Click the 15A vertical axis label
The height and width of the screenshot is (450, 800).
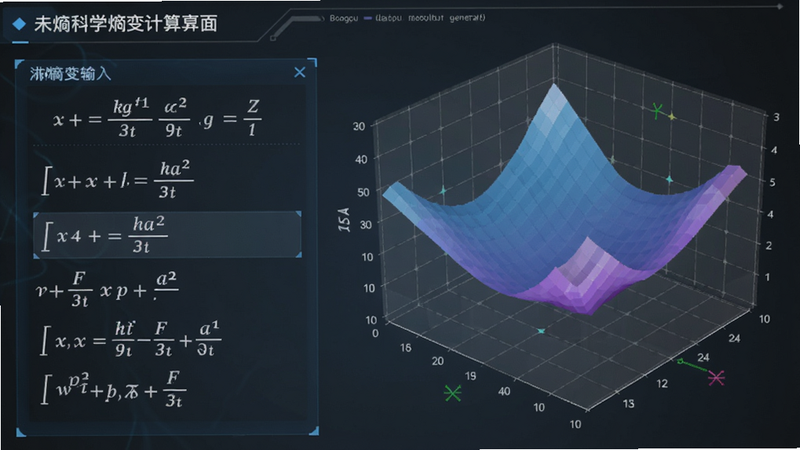pyautogui.click(x=345, y=220)
